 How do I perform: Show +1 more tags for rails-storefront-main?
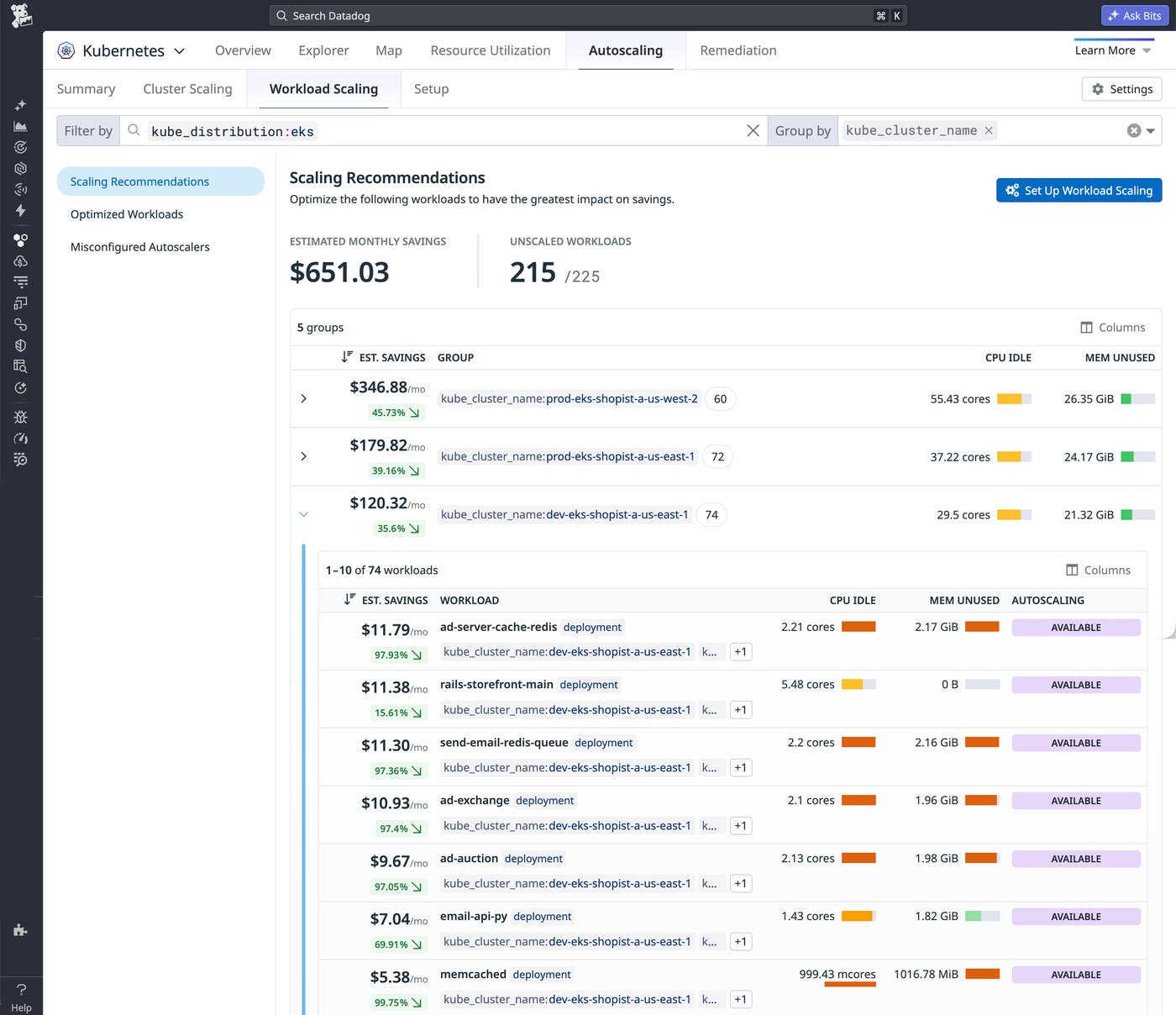point(740,710)
